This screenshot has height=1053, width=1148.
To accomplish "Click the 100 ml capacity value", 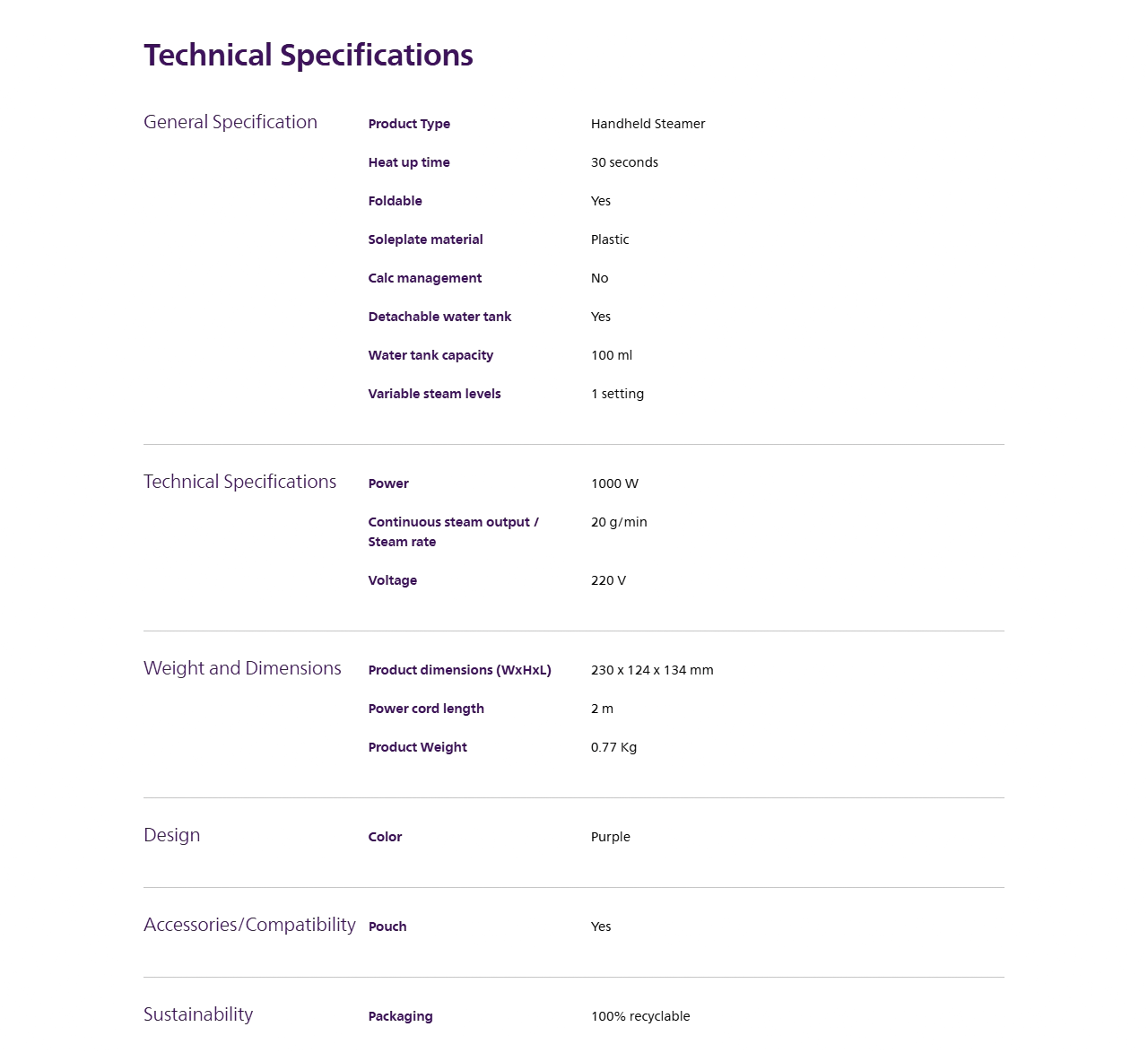I will [612, 355].
